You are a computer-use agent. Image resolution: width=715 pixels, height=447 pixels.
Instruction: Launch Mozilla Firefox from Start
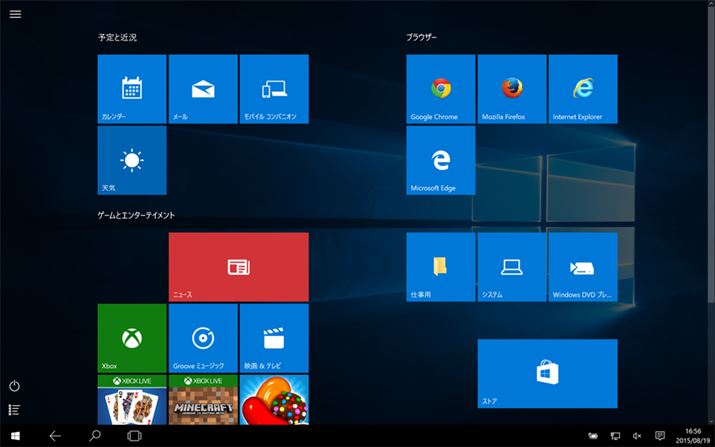[512, 89]
